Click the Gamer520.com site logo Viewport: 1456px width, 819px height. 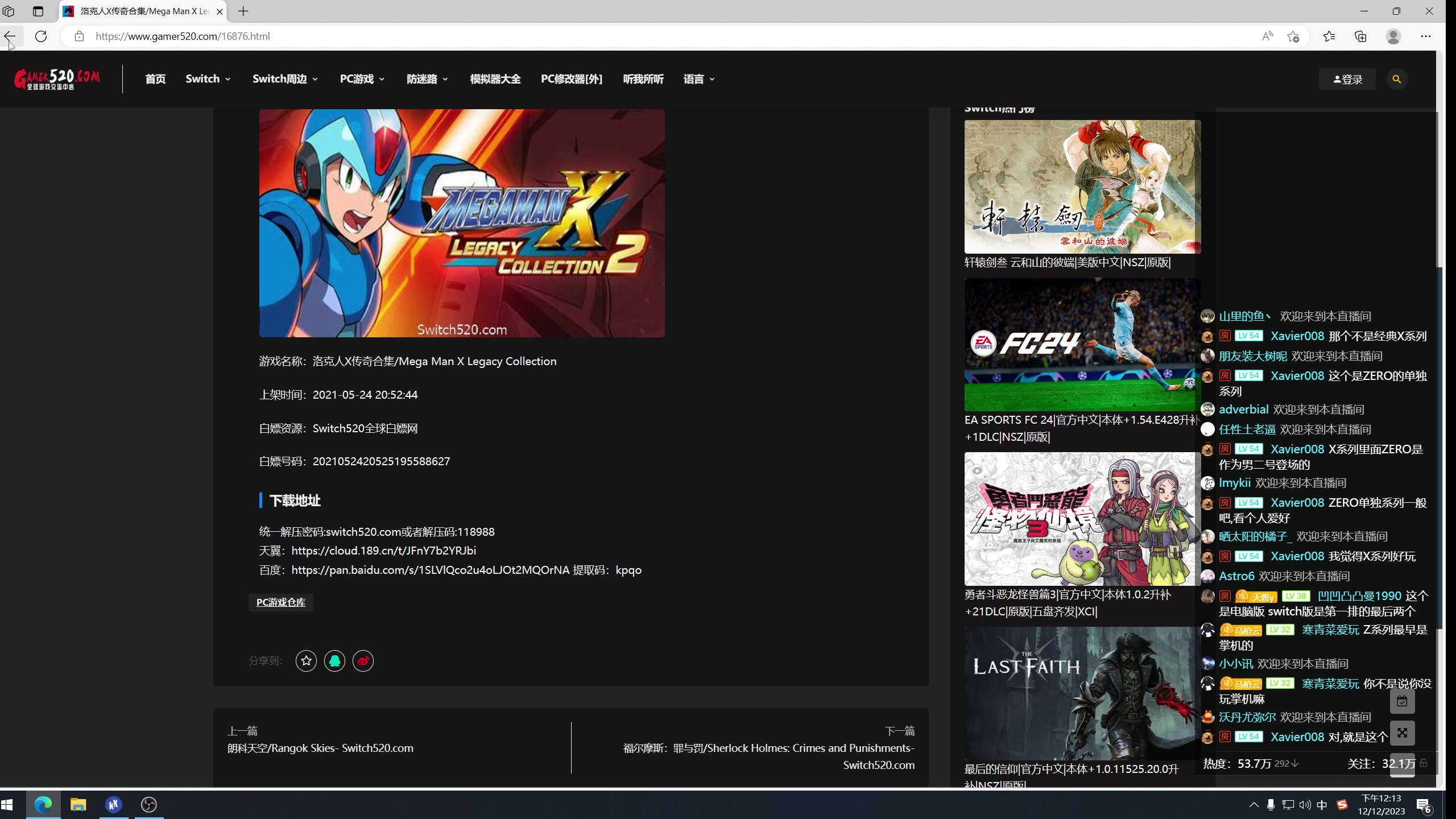[x=57, y=79]
